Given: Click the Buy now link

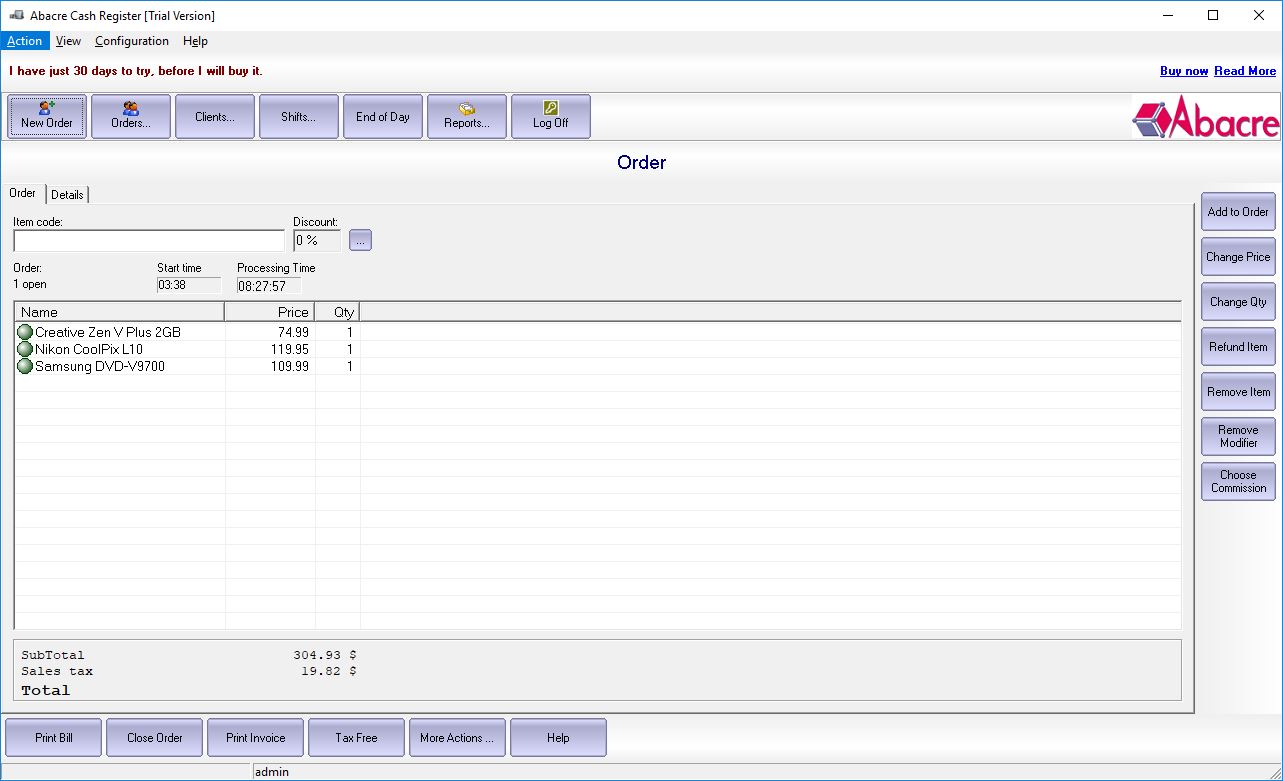Looking at the screenshot, I should 1183,71.
